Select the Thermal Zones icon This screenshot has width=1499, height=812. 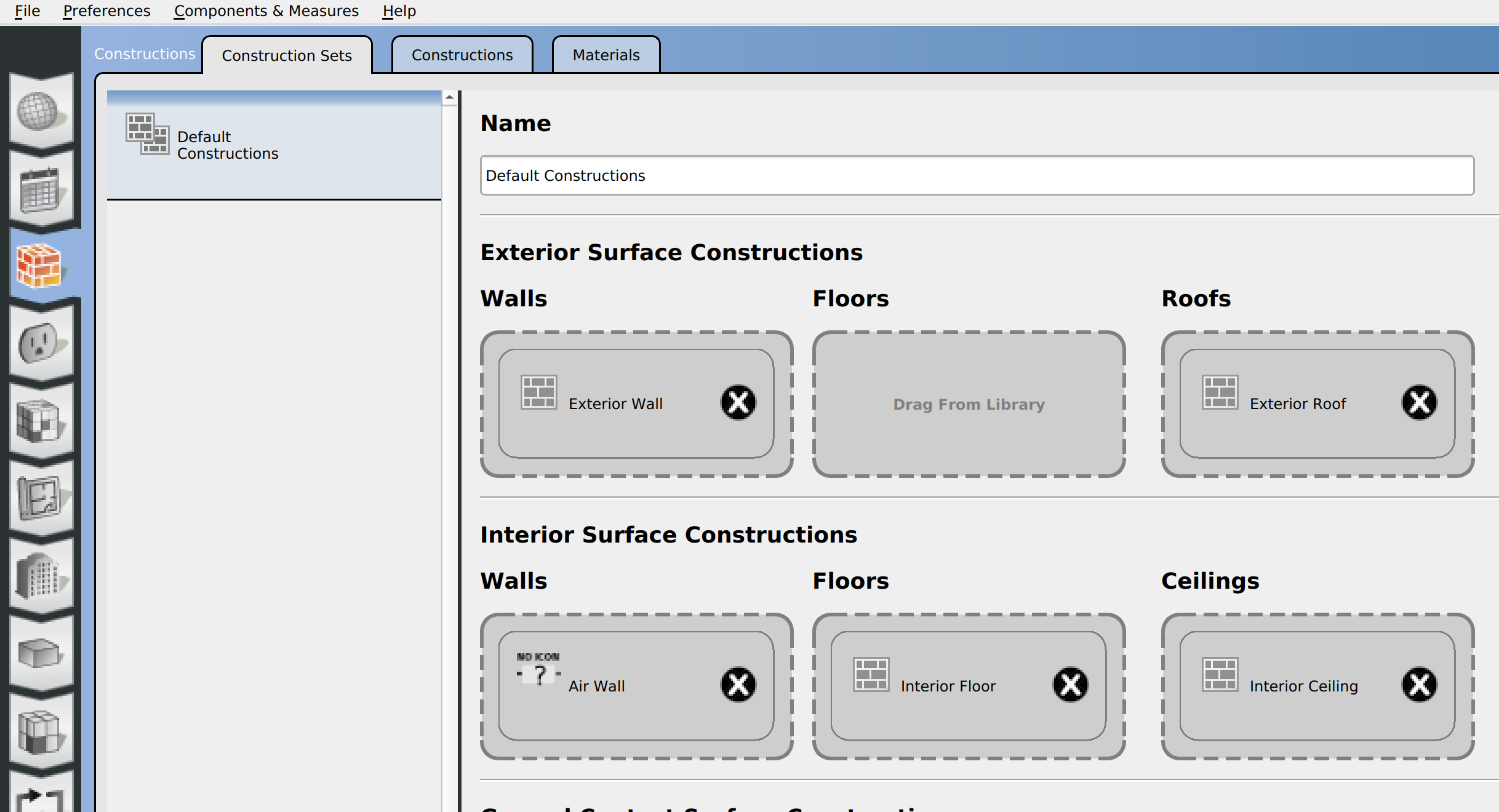[41, 732]
